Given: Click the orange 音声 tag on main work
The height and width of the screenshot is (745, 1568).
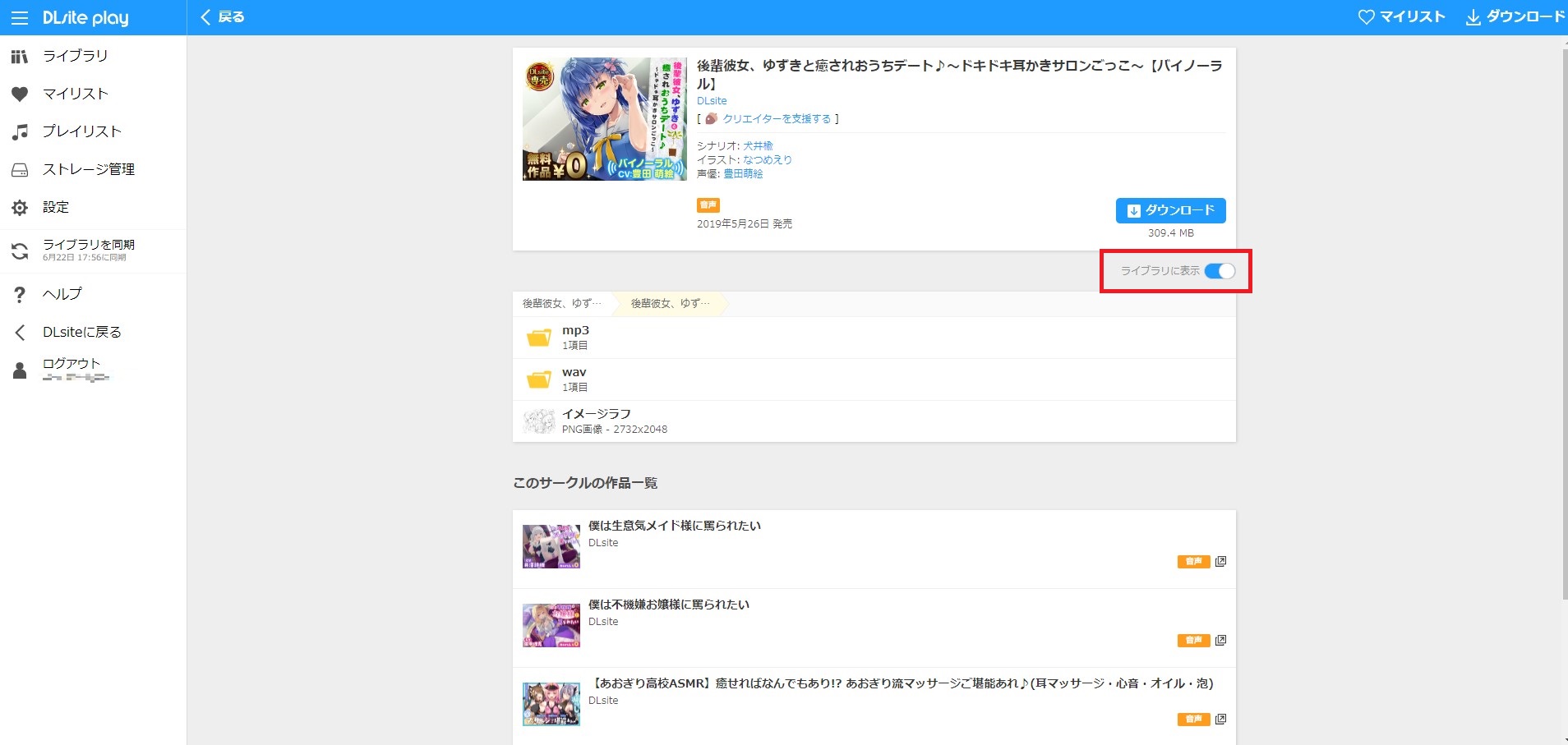Looking at the screenshot, I should (x=708, y=205).
